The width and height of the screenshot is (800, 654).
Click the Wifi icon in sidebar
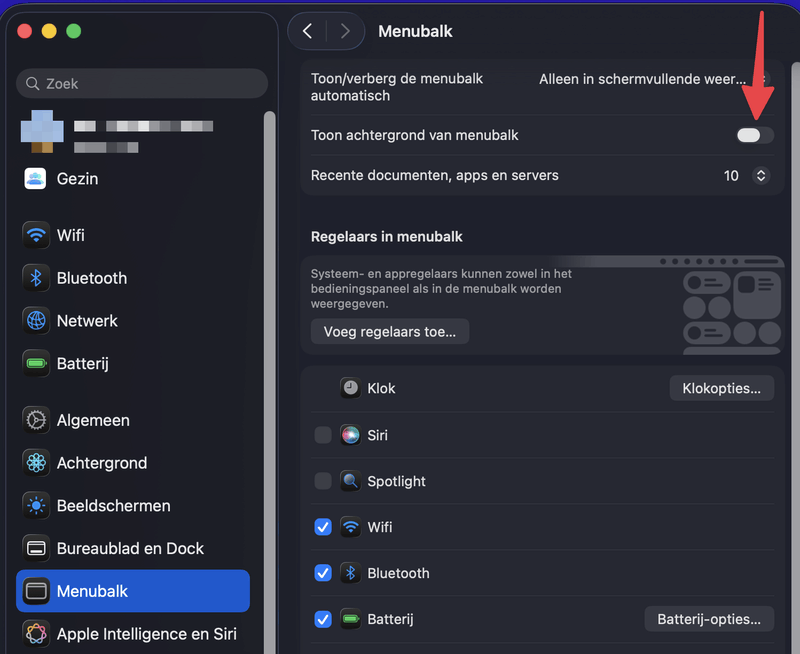(x=37, y=236)
